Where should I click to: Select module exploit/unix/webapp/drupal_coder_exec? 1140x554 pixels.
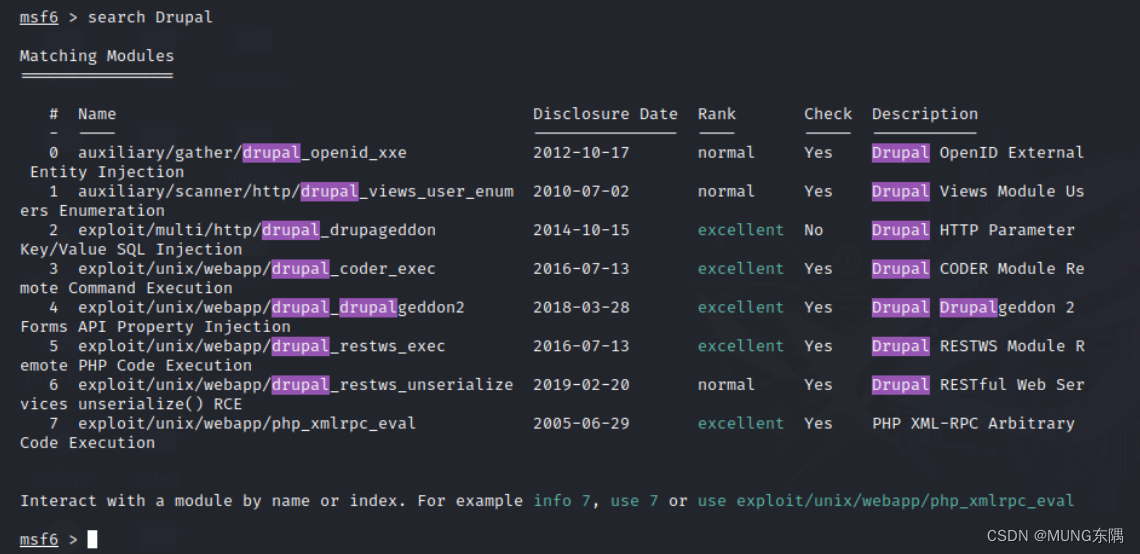pyautogui.click(x=257, y=268)
